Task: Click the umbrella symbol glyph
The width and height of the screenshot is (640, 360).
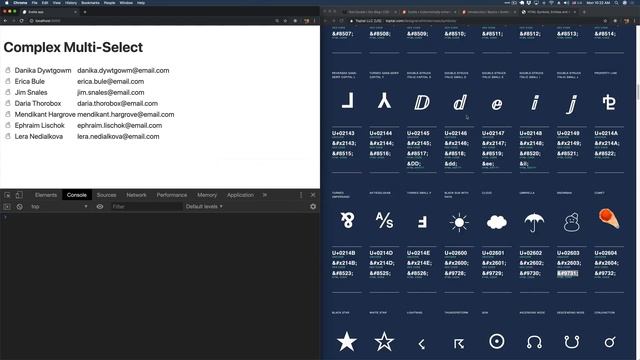Action: [x=534, y=222]
